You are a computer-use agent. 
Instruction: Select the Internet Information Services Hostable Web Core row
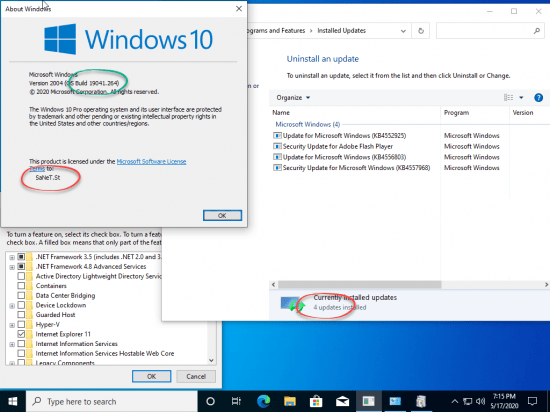(x=105, y=353)
